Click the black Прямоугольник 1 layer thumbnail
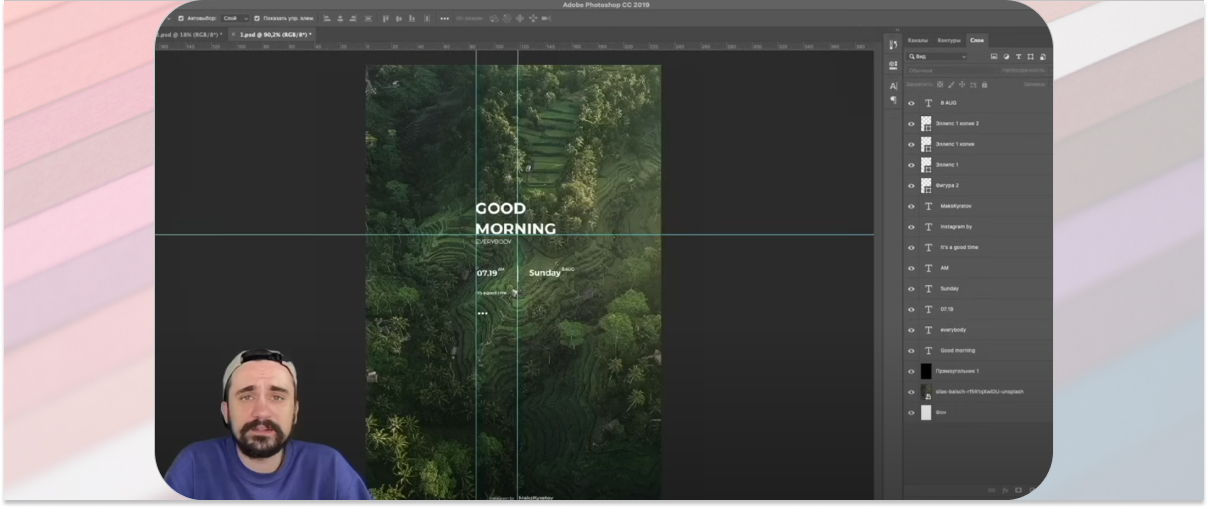Image resolution: width=1208 pixels, height=508 pixels. pyautogui.click(x=926, y=371)
